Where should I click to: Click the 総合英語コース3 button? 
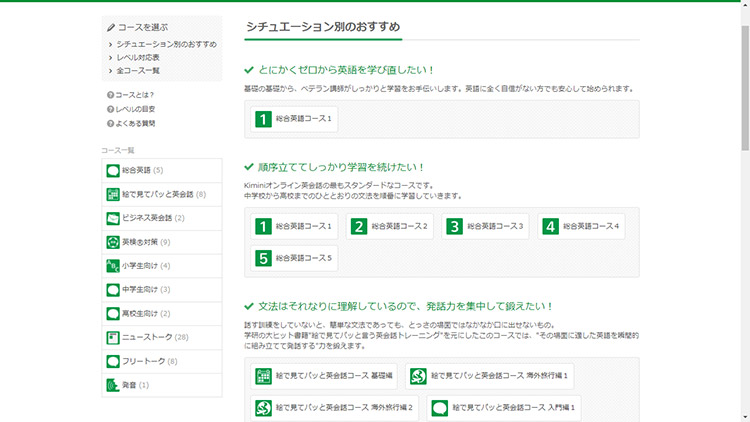click(485, 227)
